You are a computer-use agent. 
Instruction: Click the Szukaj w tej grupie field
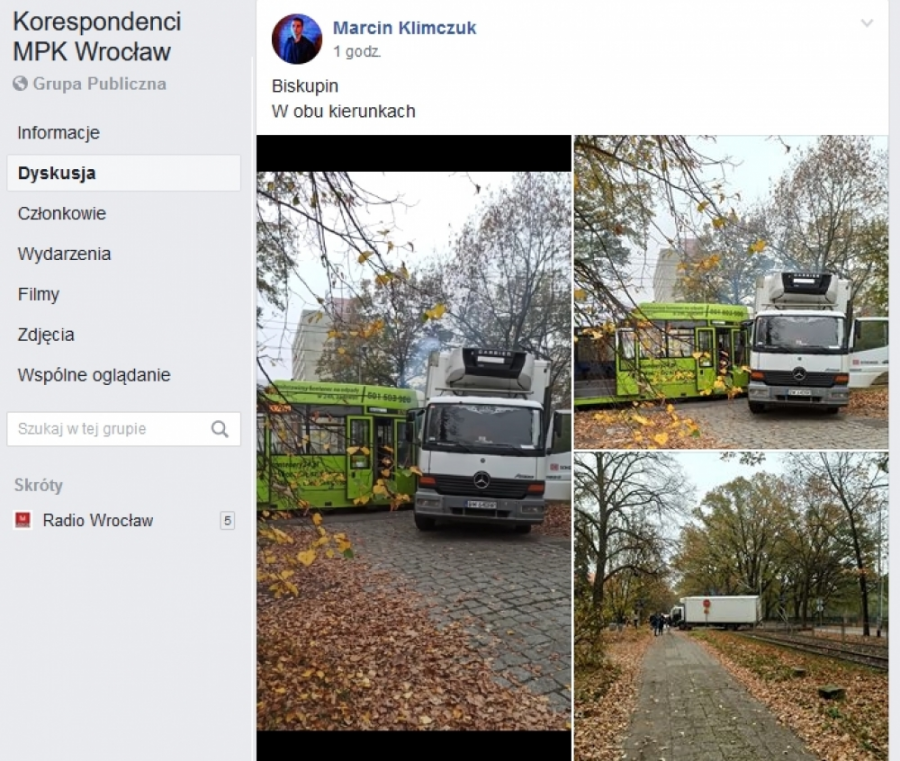click(123, 429)
